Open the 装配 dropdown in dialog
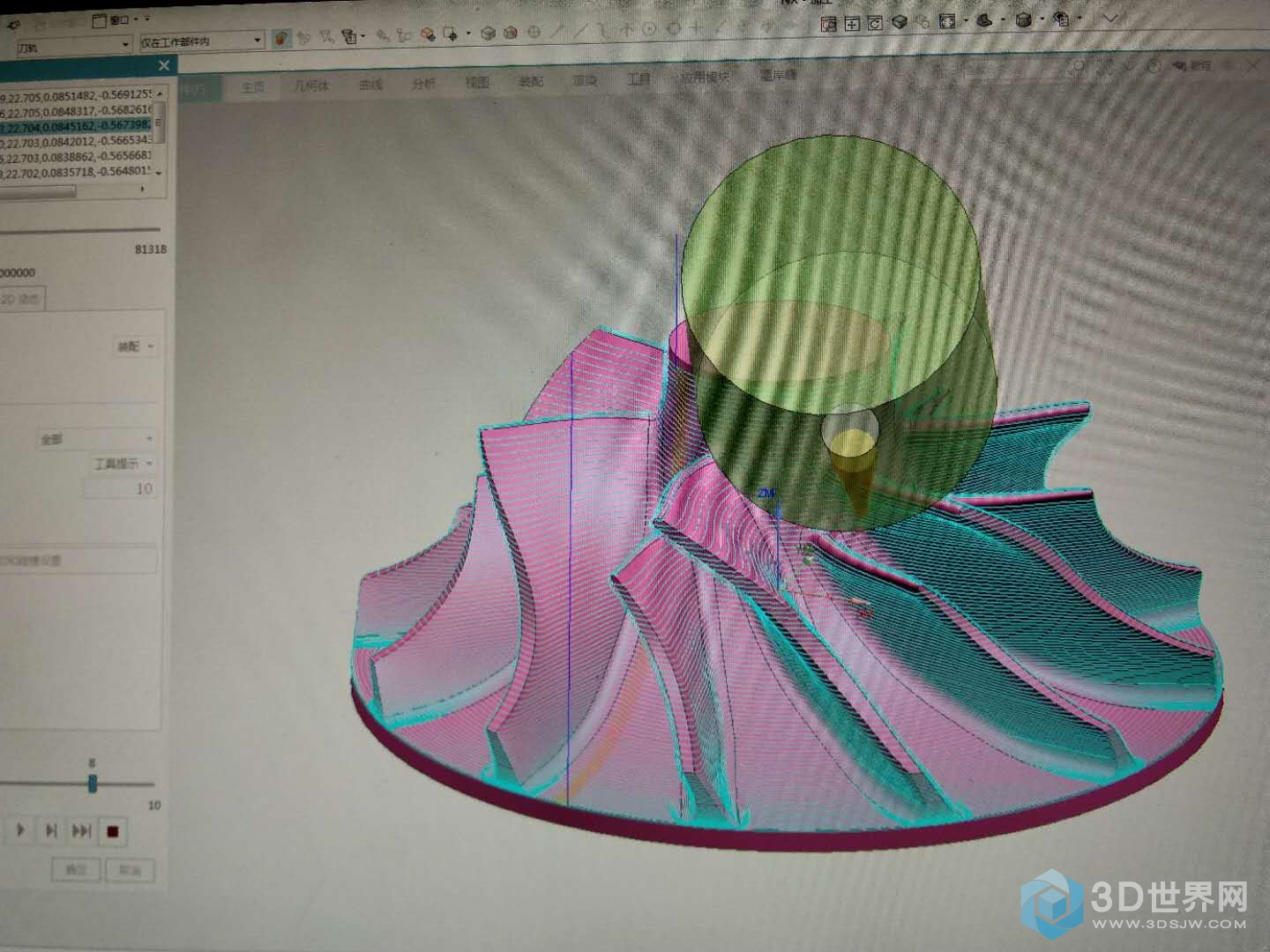 coord(135,346)
